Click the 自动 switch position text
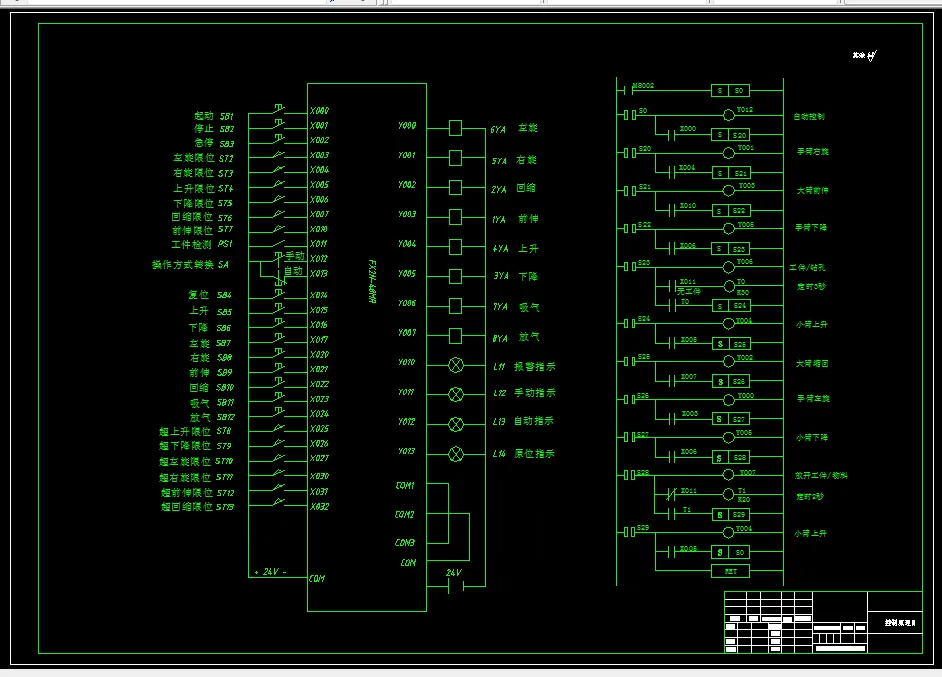 tap(293, 271)
